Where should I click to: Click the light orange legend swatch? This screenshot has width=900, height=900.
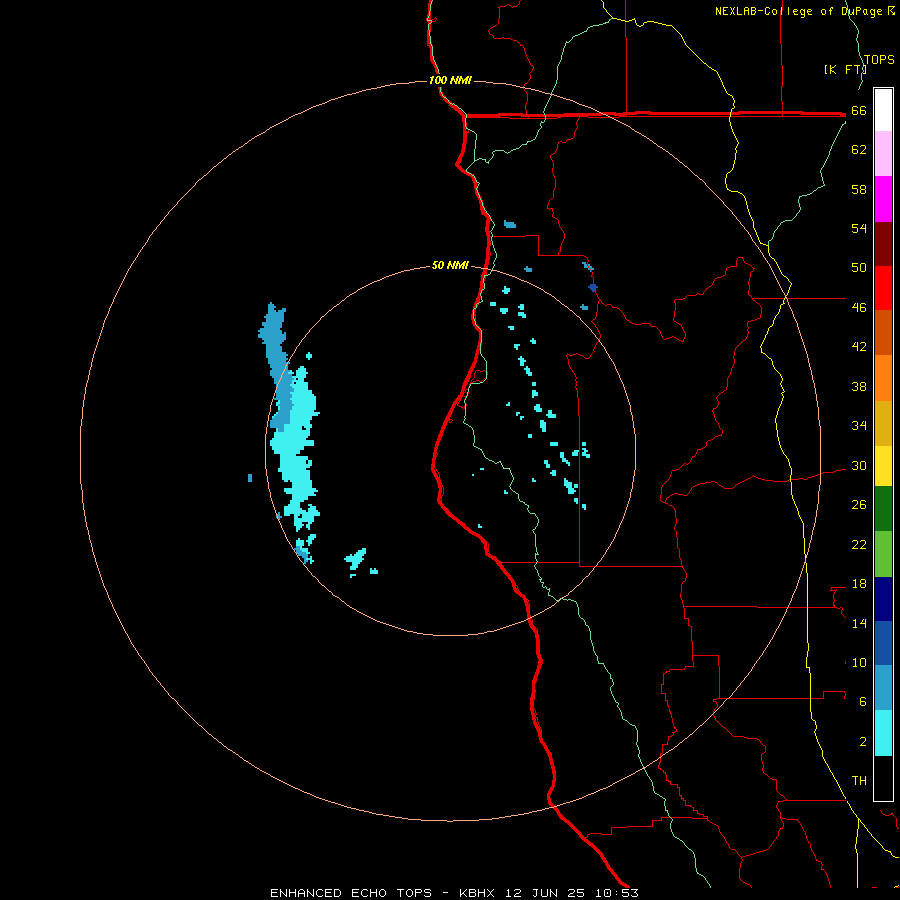click(x=883, y=377)
